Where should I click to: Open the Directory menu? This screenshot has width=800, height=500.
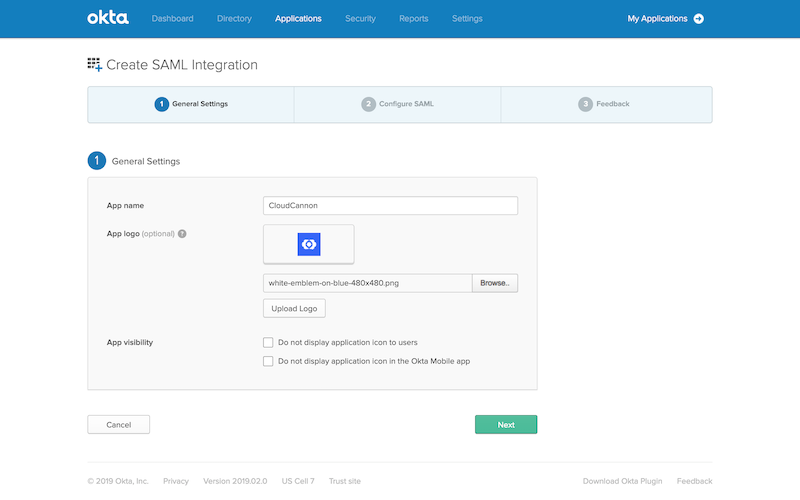tap(234, 18)
